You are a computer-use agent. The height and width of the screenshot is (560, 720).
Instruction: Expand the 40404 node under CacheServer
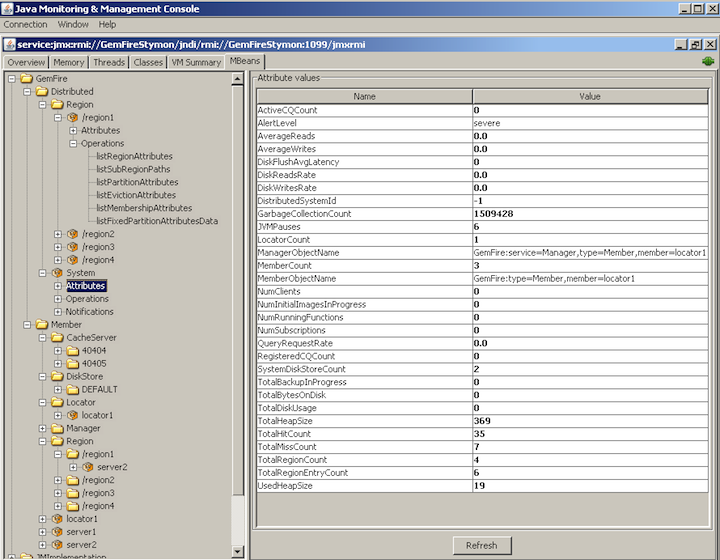(58, 350)
